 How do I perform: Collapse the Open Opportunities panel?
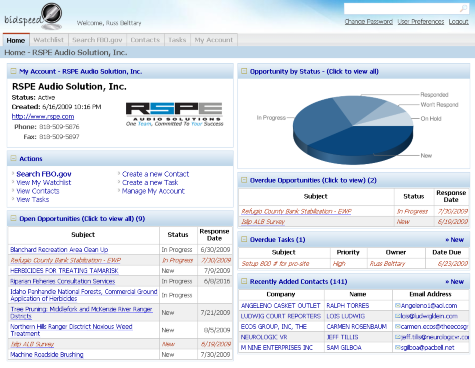pos(13,218)
